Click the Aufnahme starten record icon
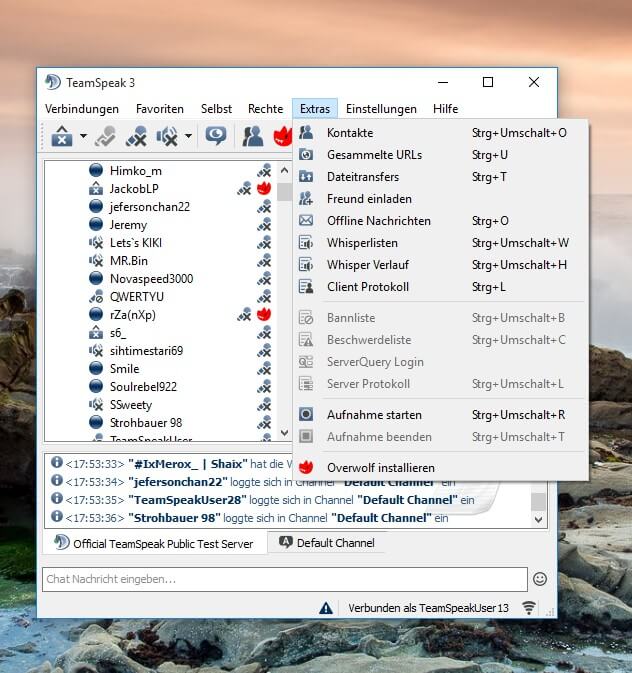The width and height of the screenshot is (632, 673). pyautogui.click(x=306, y=414)
